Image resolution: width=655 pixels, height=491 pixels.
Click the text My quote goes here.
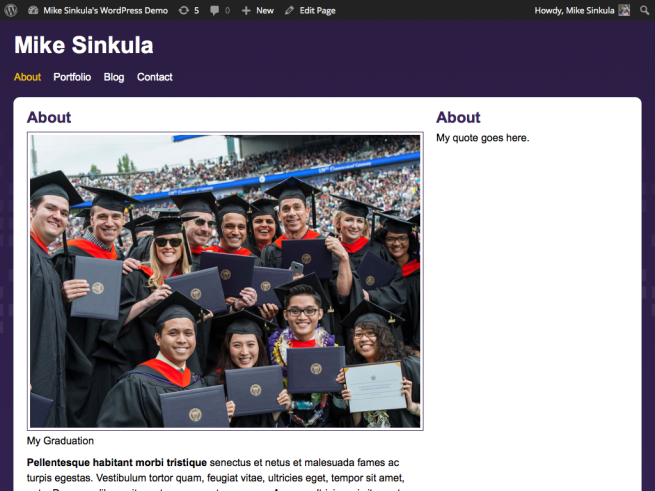[482, 138]
